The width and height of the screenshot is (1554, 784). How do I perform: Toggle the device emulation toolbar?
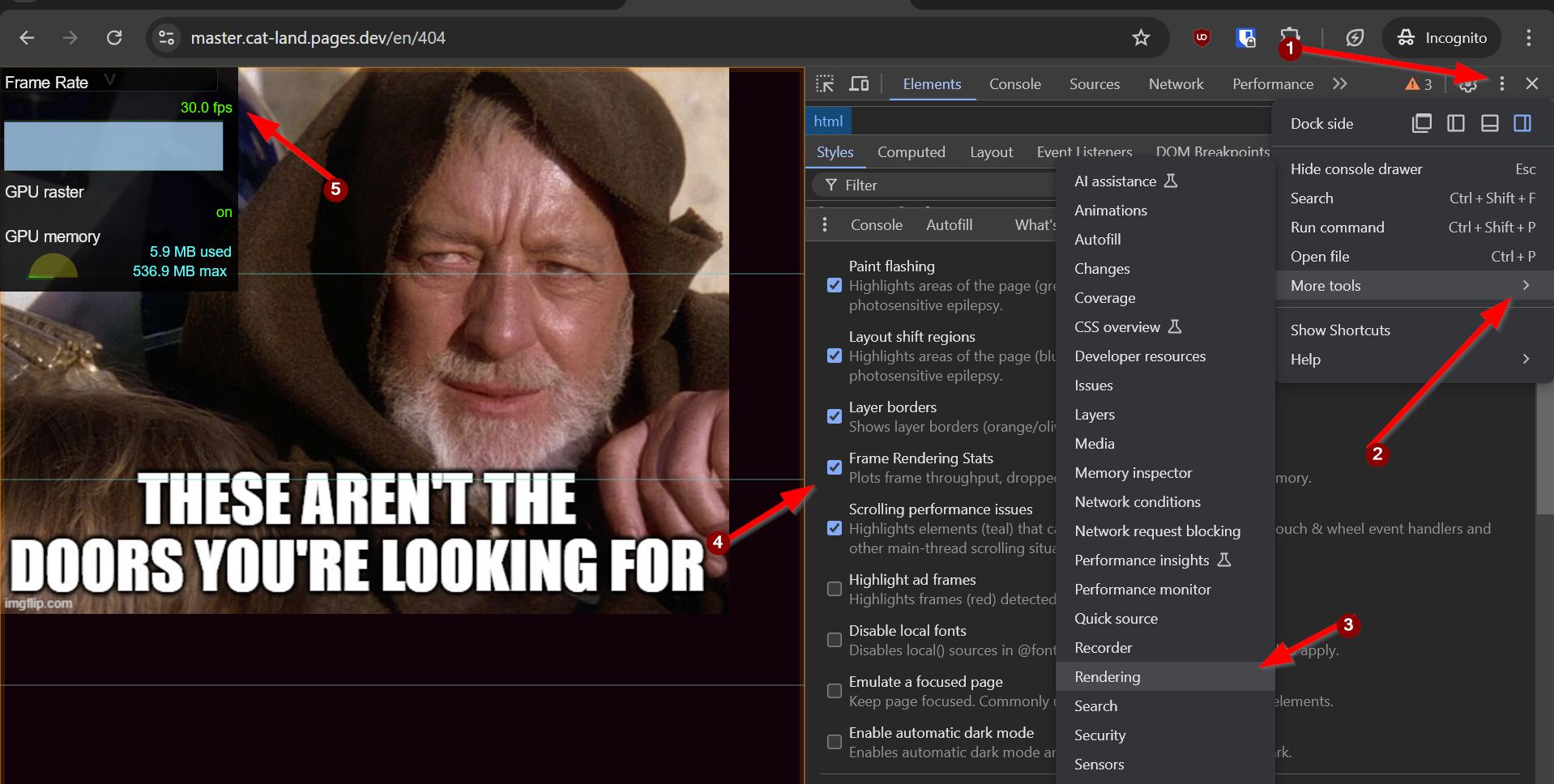click(859, 83)
